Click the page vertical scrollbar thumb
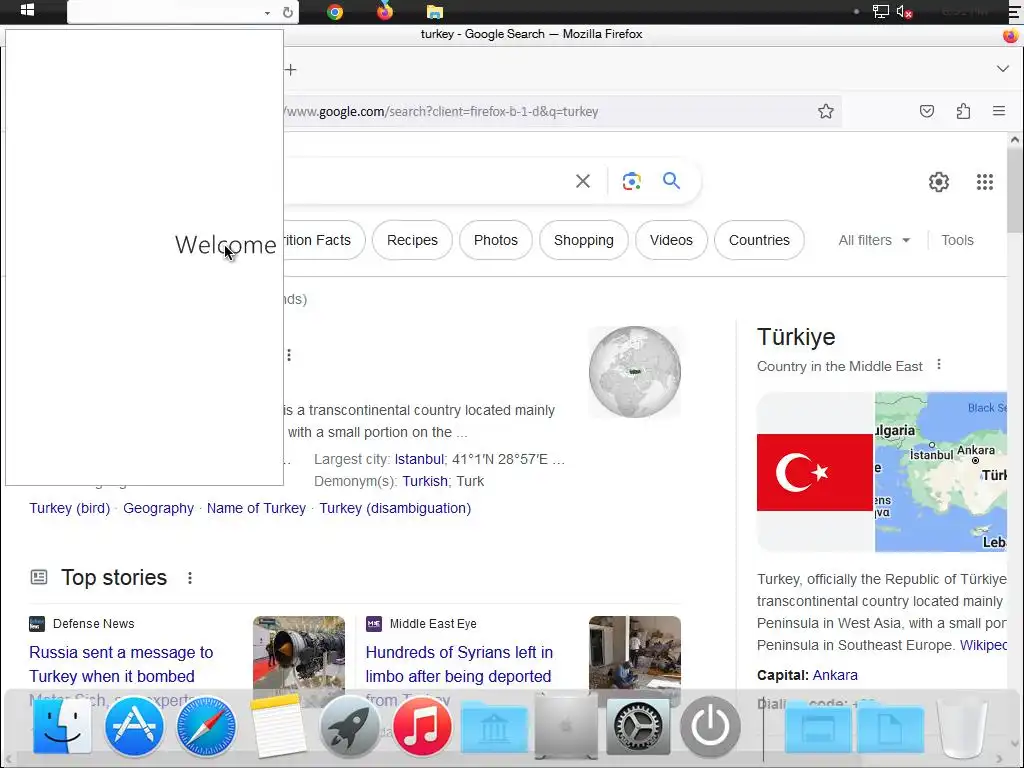 point(1014,189)
